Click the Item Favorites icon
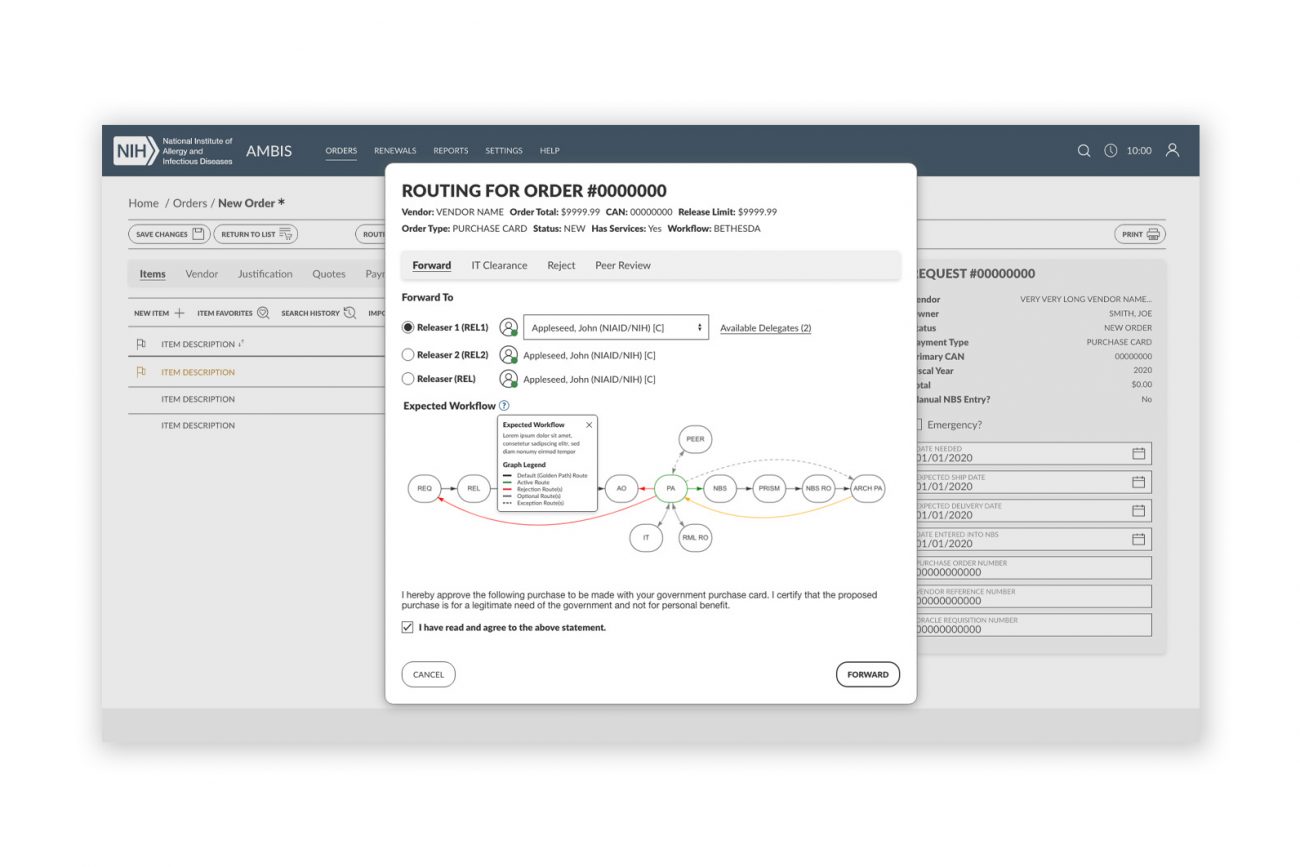The height and width of the screenshot is (867, 1300). [263, 313]
